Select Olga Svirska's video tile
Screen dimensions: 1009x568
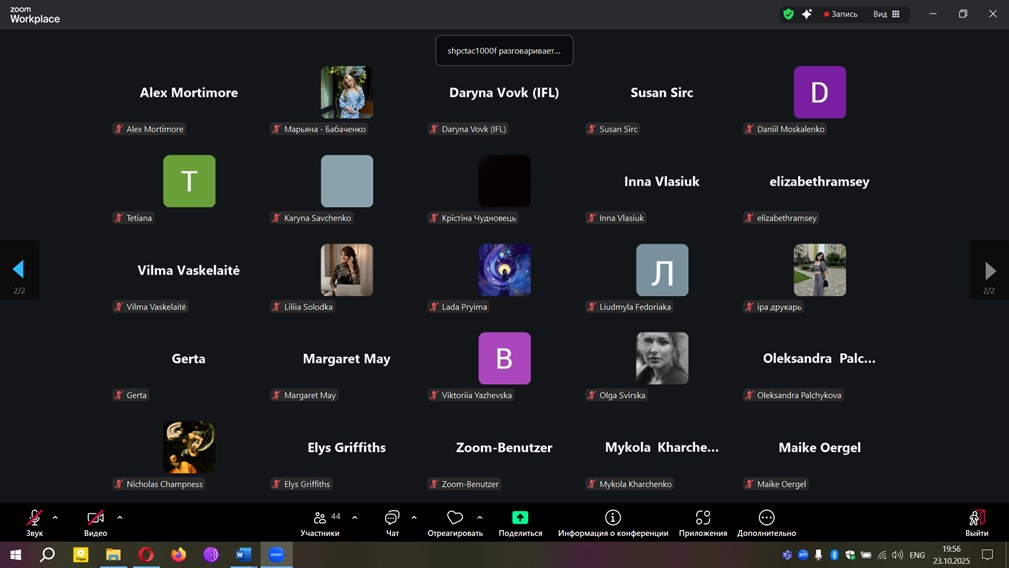662,358
